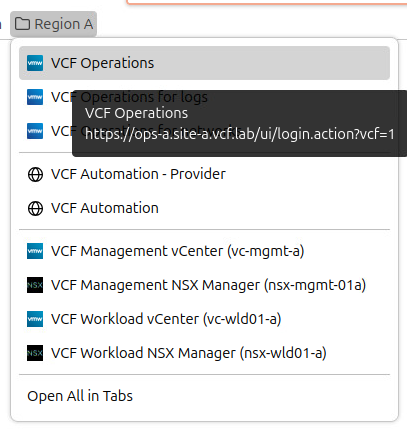
Task: Click VMware icon of VCF Workload vCenter
Action: click(x=35, y=319)
